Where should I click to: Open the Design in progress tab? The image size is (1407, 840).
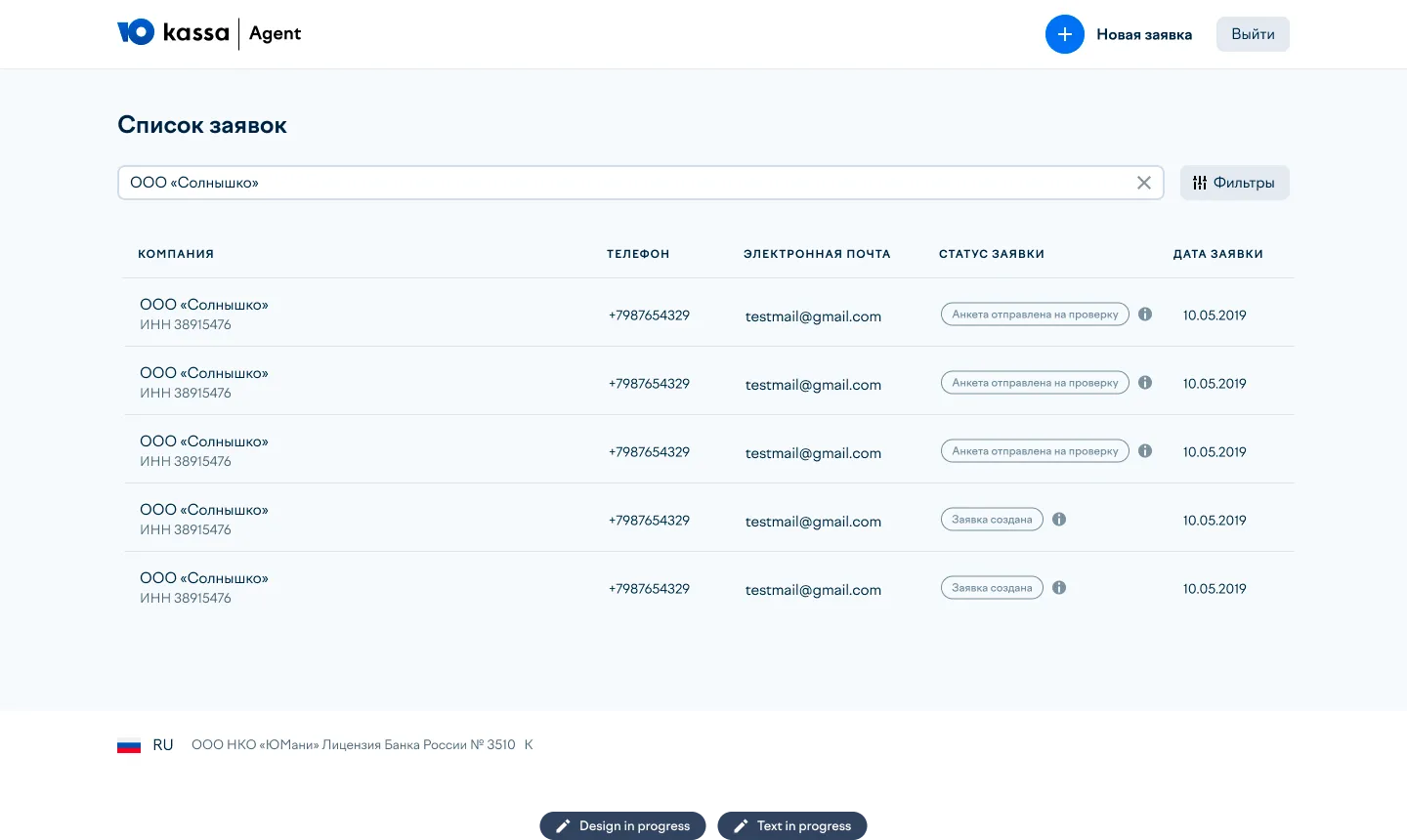pos(622,825)
